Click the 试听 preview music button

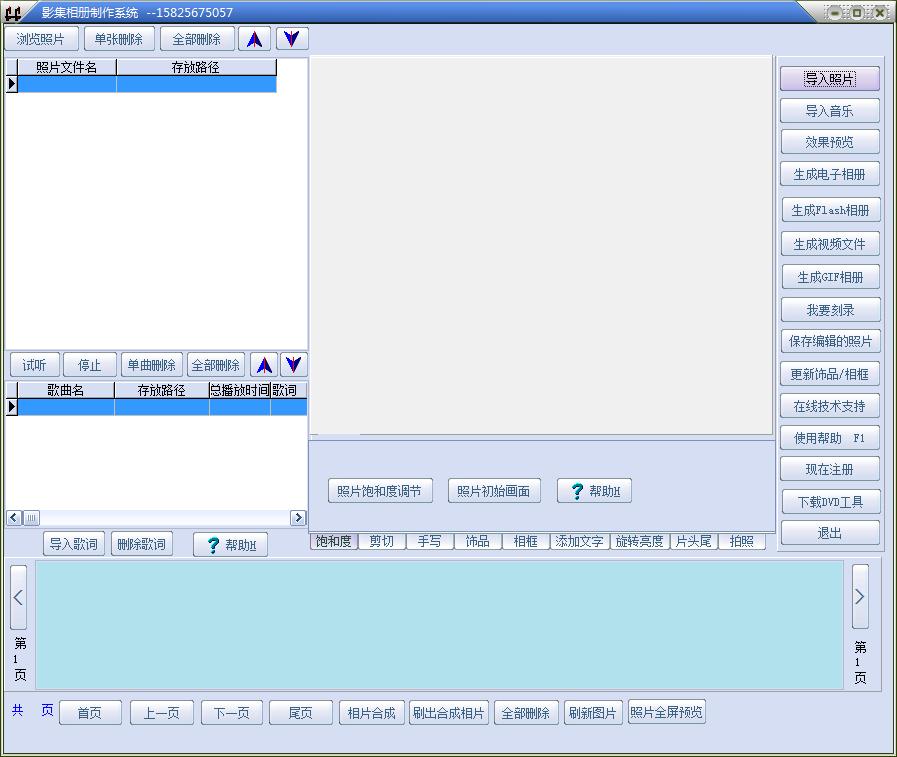click(x=34, y=364)
